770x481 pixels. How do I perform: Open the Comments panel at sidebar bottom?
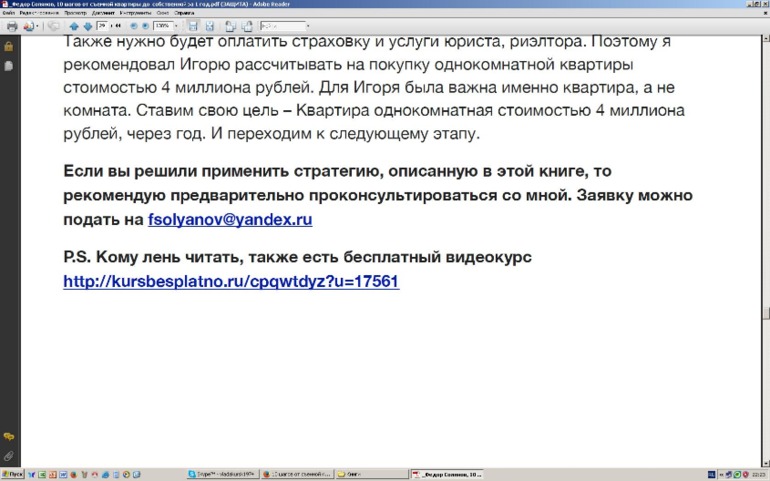tap(8, 437)
